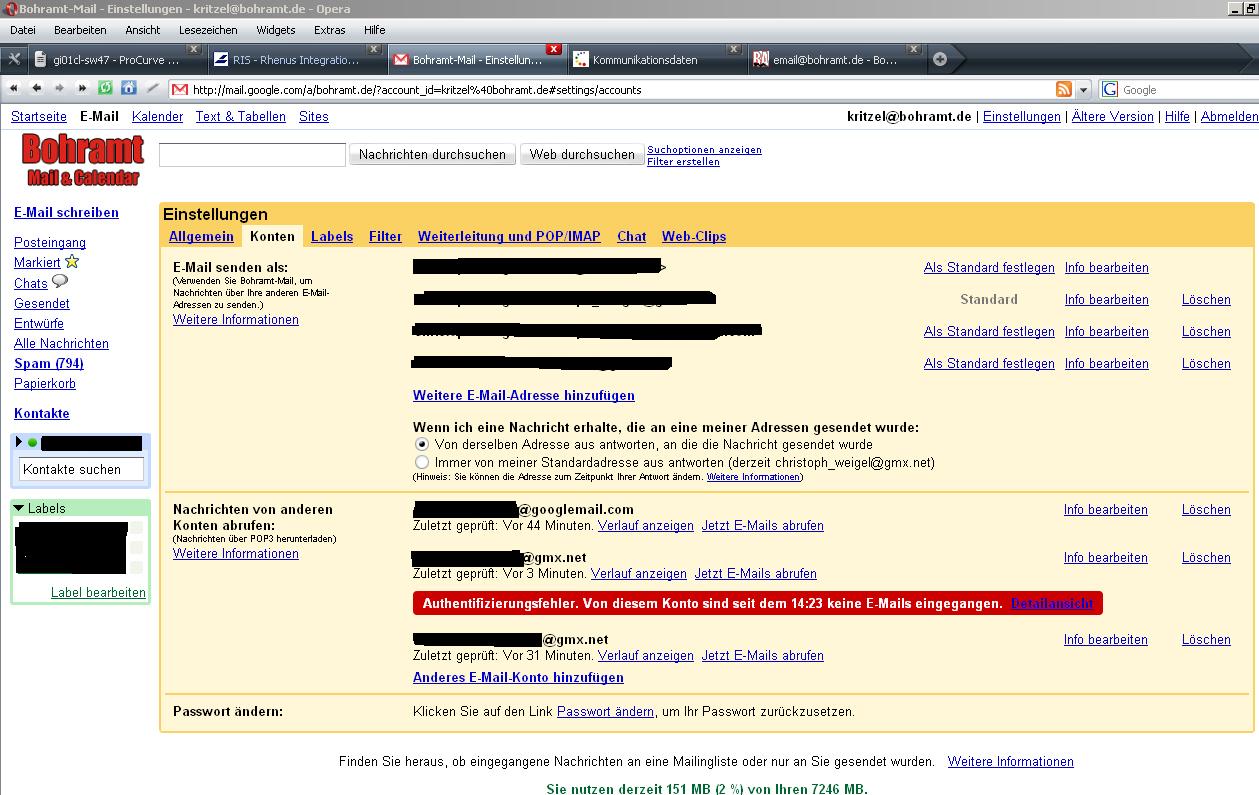Click the yellow star next to Markiert

click(72, 262)
